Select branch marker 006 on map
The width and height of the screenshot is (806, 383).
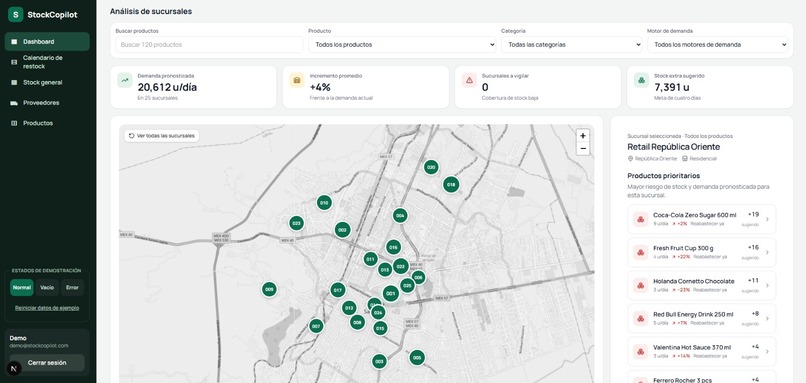point(418,278)
